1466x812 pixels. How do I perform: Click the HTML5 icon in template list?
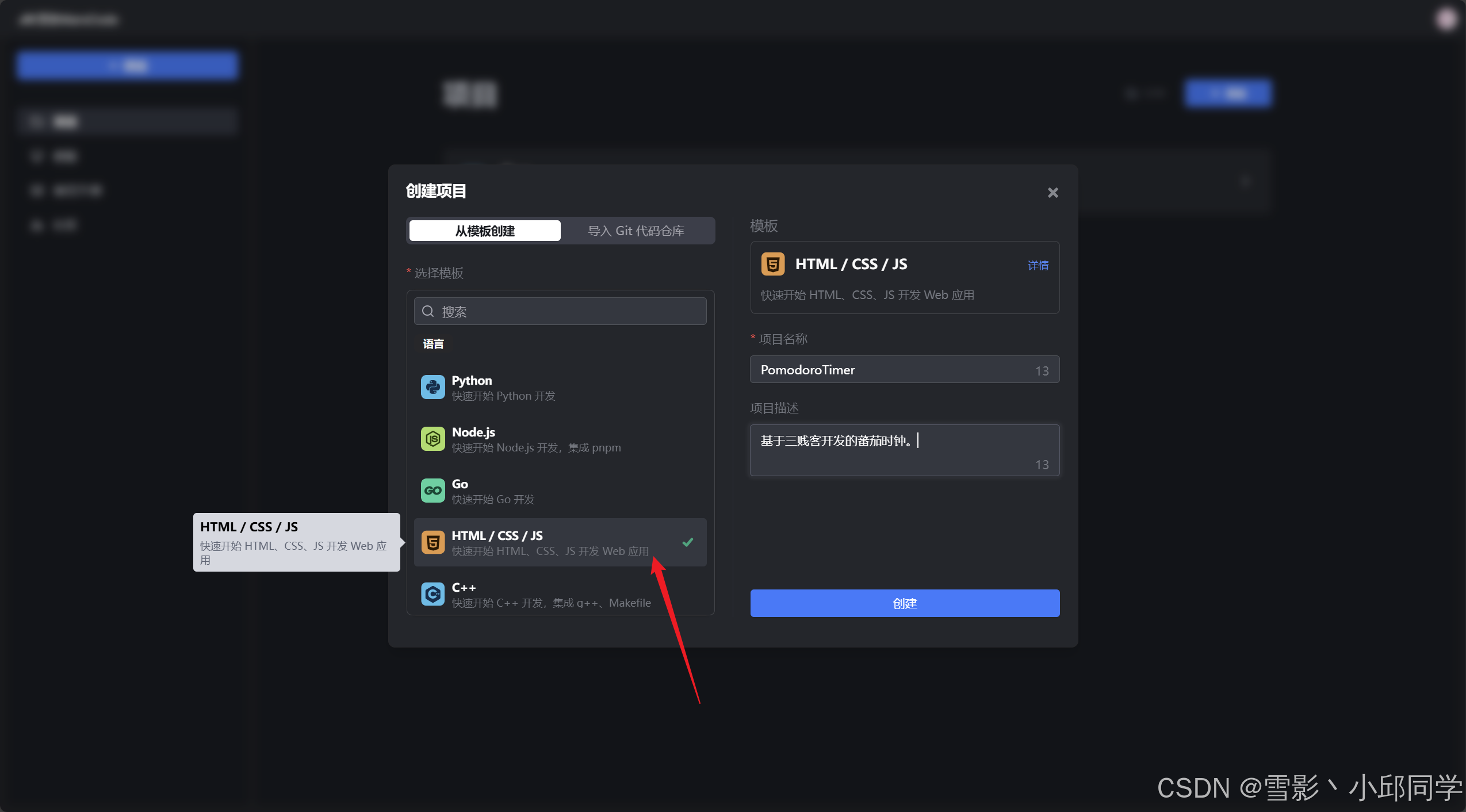coord(432,543)
